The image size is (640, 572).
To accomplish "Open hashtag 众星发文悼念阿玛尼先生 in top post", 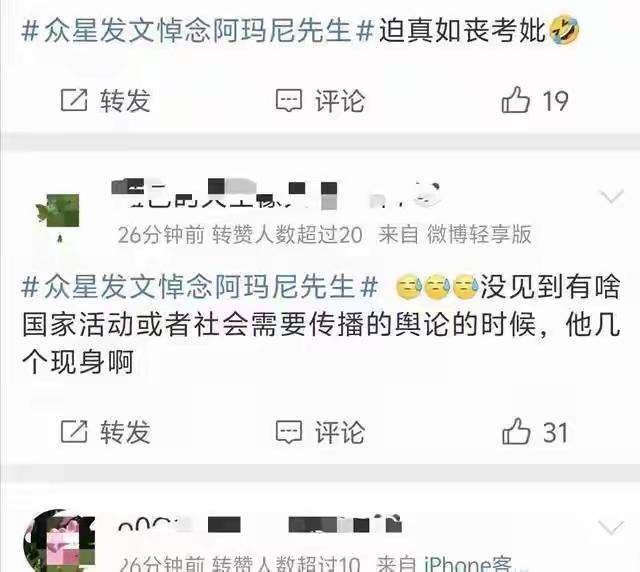I will tap(198, 31).
